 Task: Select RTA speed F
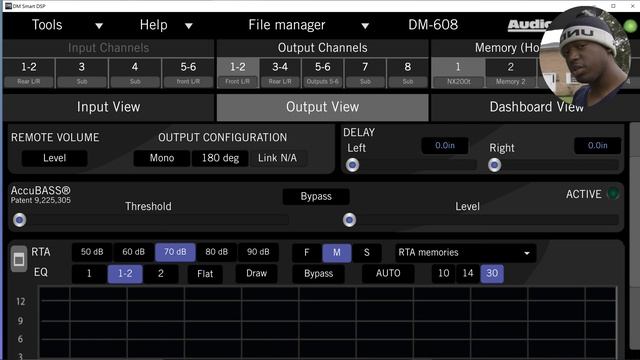click(x=307, y=253)
